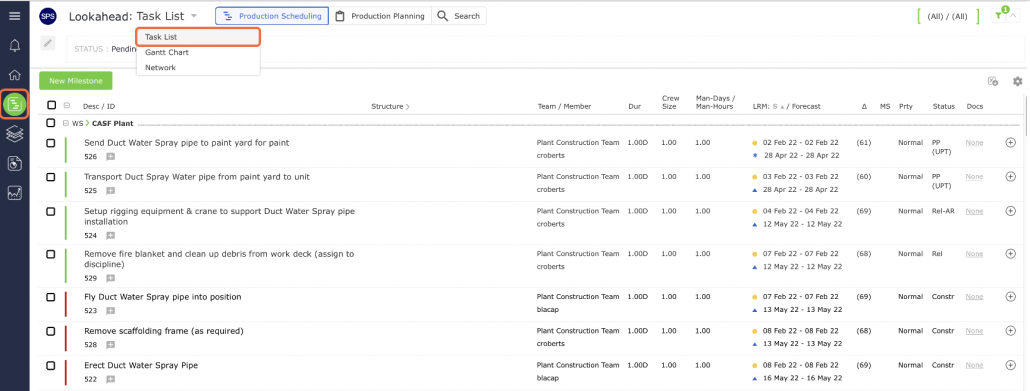Click the Rel-AR status on task 524
Viewport: 1030px width, 391px height.
pyautogui.click(x=943, y=211)
